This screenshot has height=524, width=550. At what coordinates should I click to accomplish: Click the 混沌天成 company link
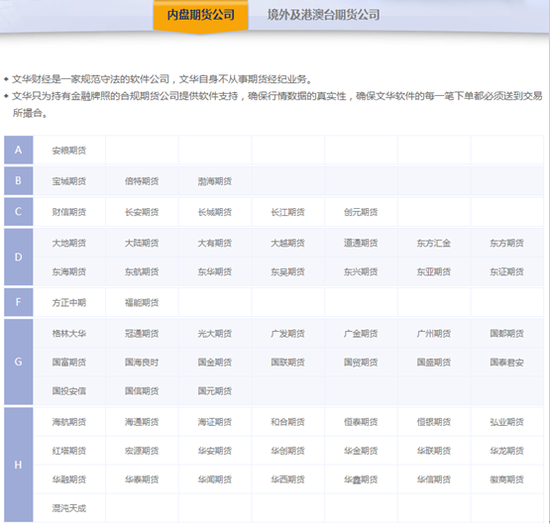69,508
